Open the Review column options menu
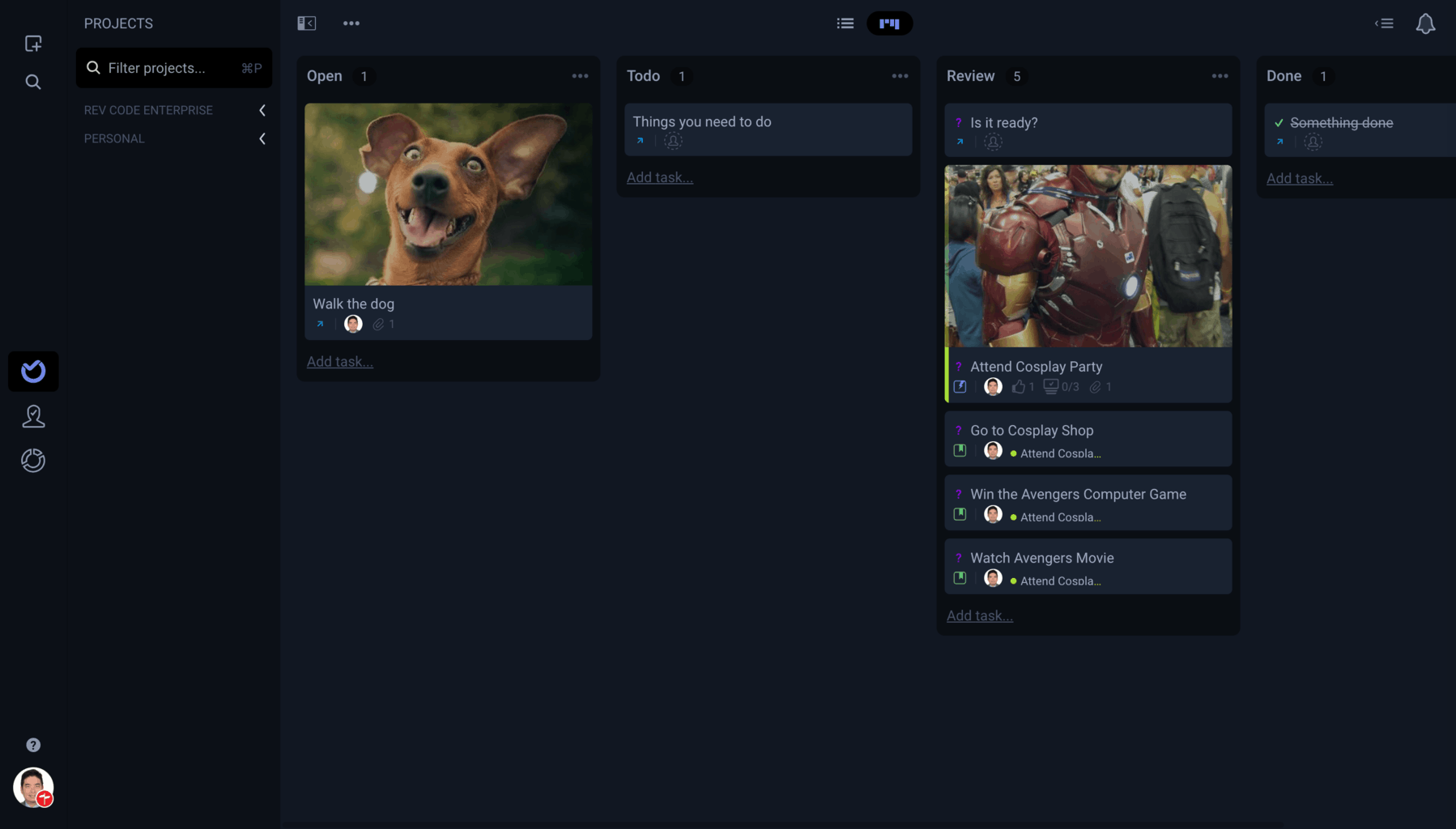Image resolution: width=1456 pixels, height=829 pixels. [x=1220, y=76]
